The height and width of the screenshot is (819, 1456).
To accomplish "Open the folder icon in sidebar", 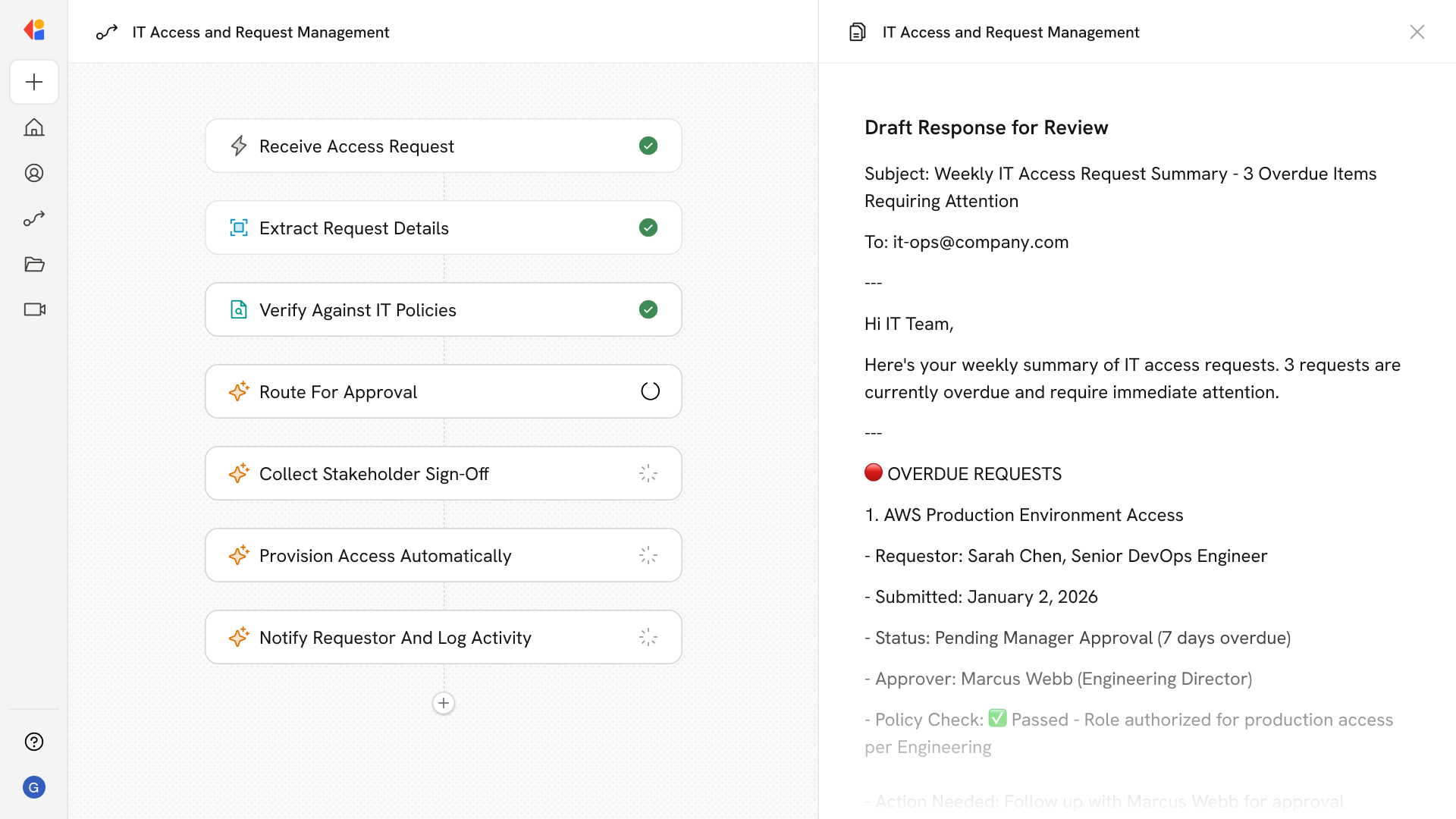I will [34, 264].
